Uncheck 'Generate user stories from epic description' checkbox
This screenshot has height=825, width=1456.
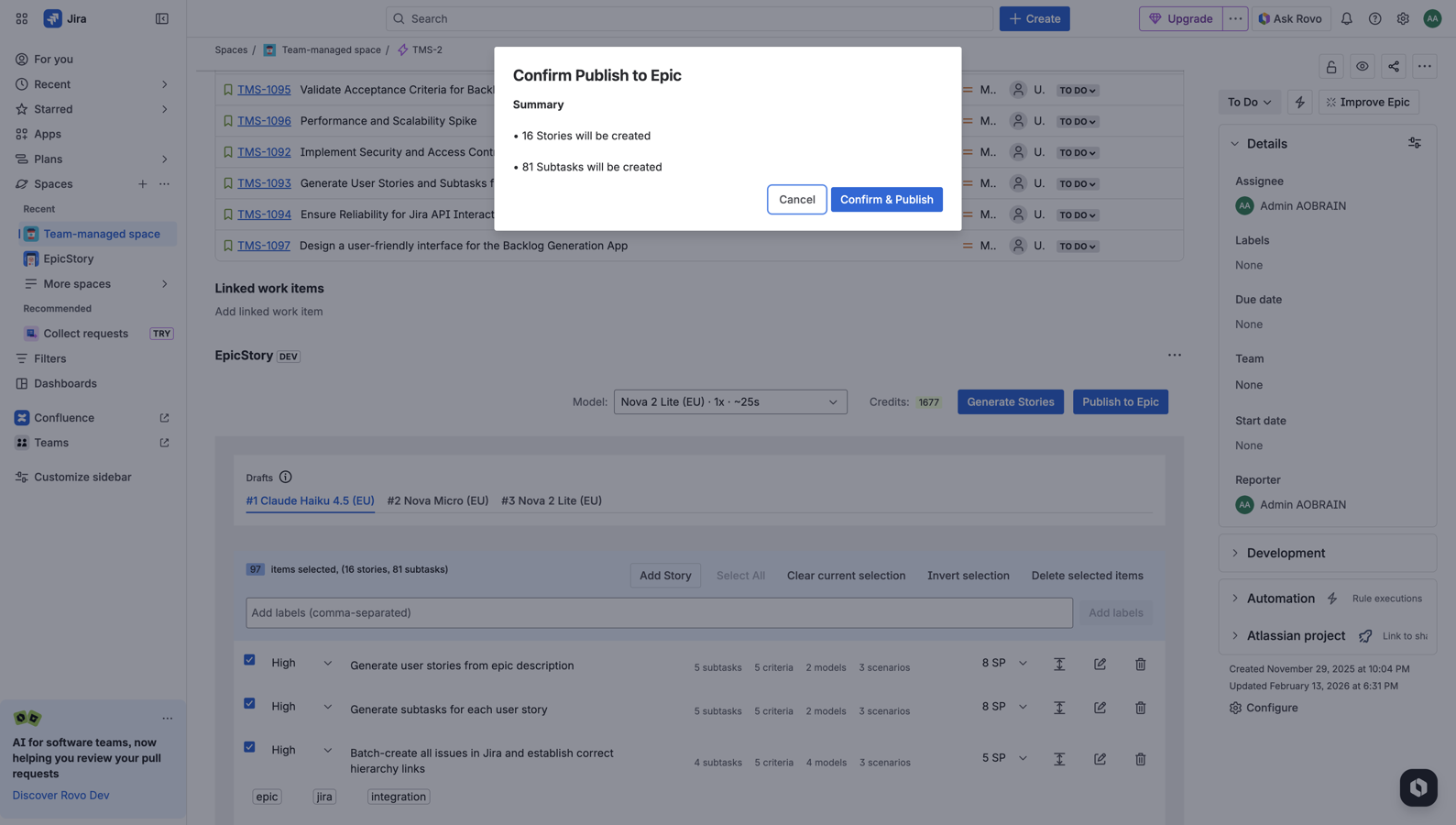coord(249,660)
